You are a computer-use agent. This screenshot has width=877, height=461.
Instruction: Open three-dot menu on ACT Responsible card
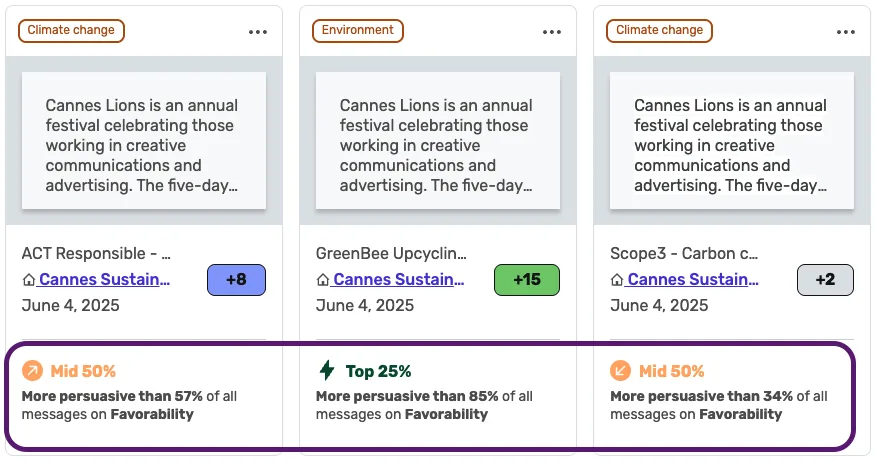click(x=258, y=32)
